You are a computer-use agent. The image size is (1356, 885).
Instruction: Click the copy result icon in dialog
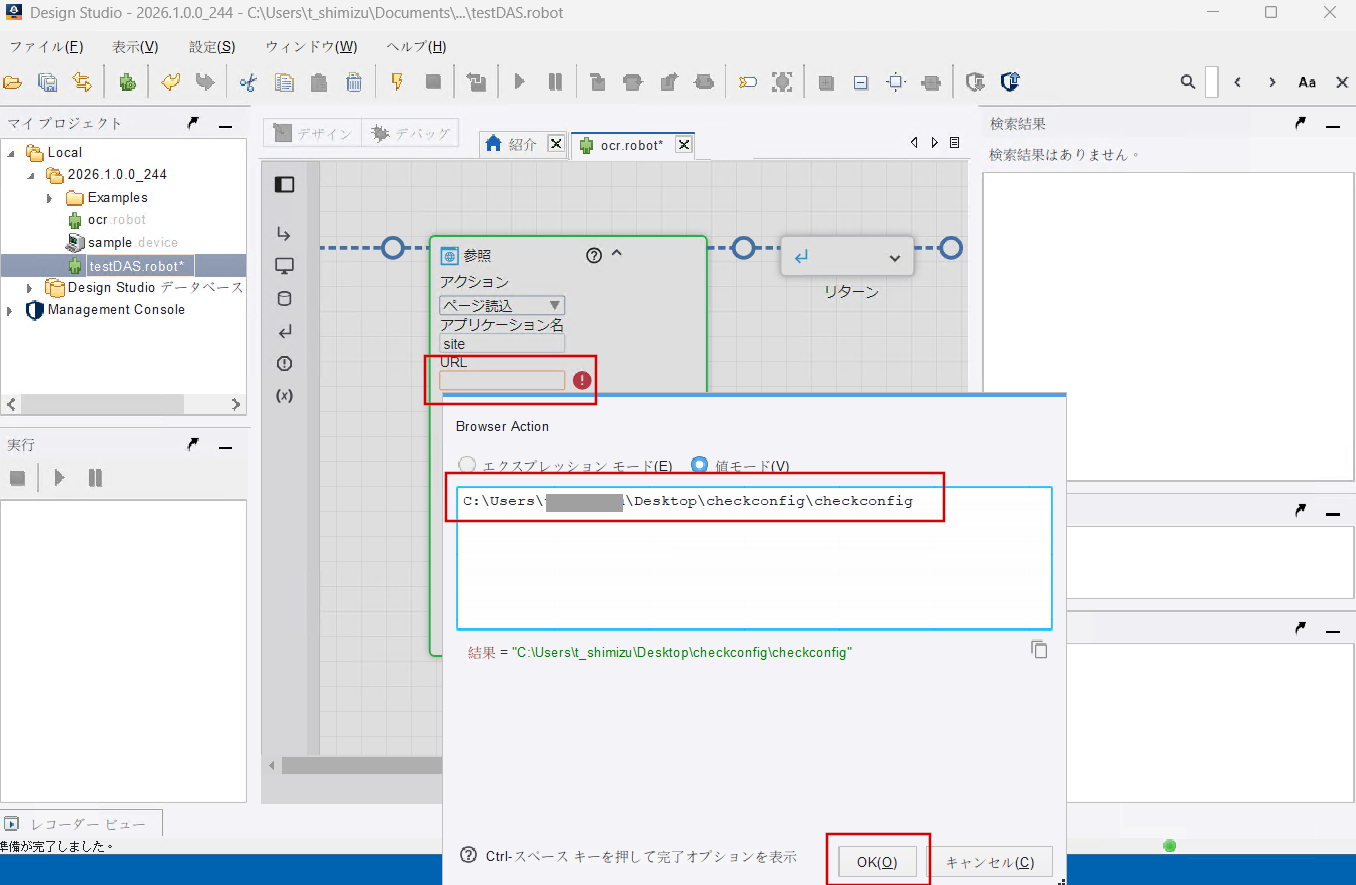click(x=1039, y=650)
